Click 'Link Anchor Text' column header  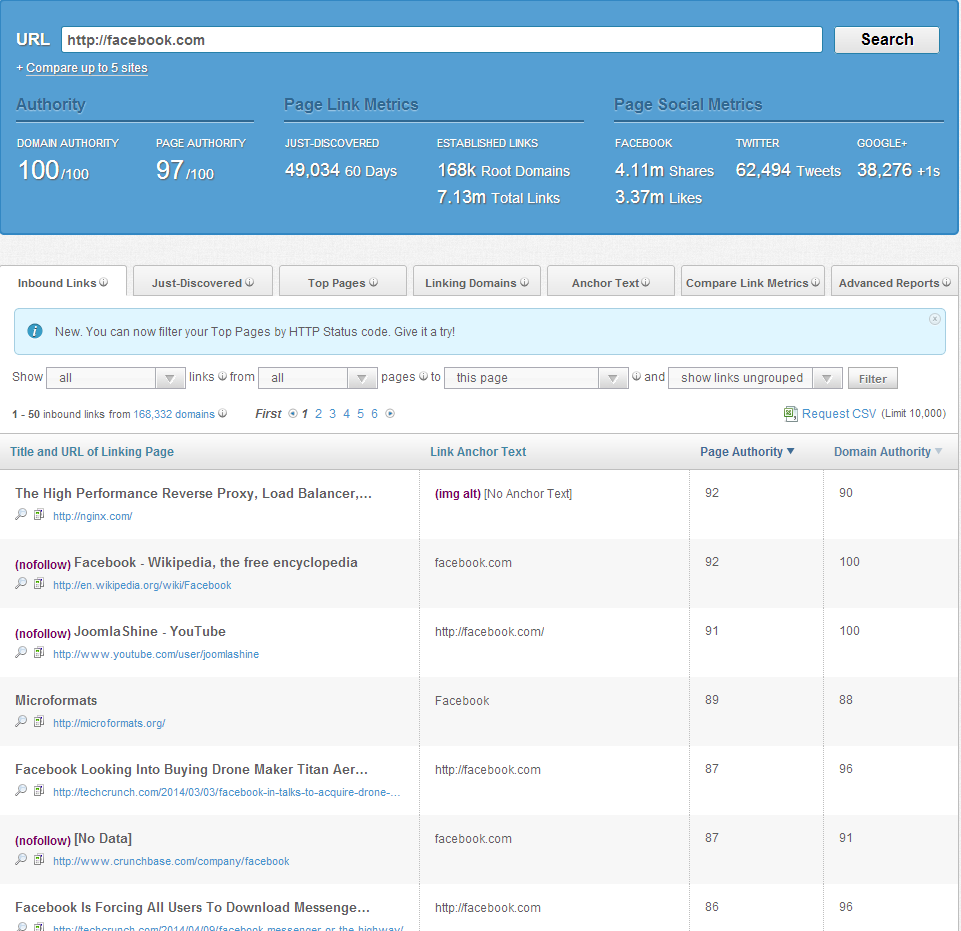tap(478, 452)
